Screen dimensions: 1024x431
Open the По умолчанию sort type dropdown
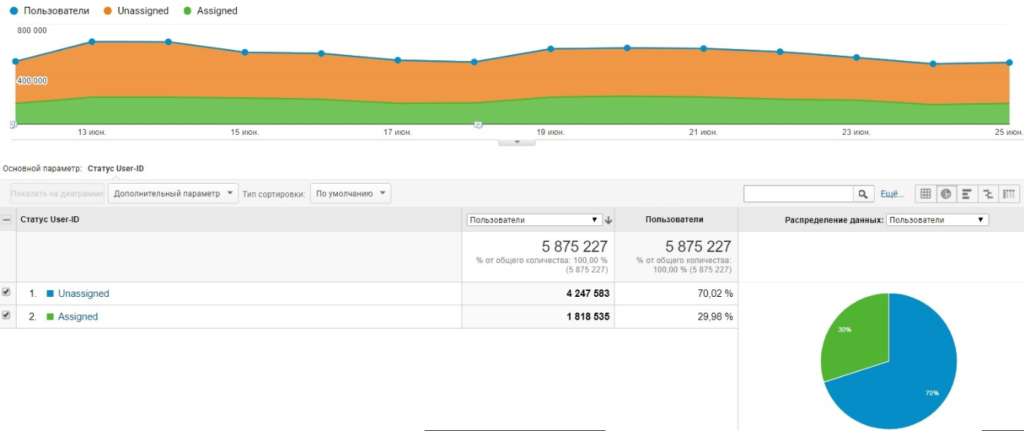(x=349, y=193)
